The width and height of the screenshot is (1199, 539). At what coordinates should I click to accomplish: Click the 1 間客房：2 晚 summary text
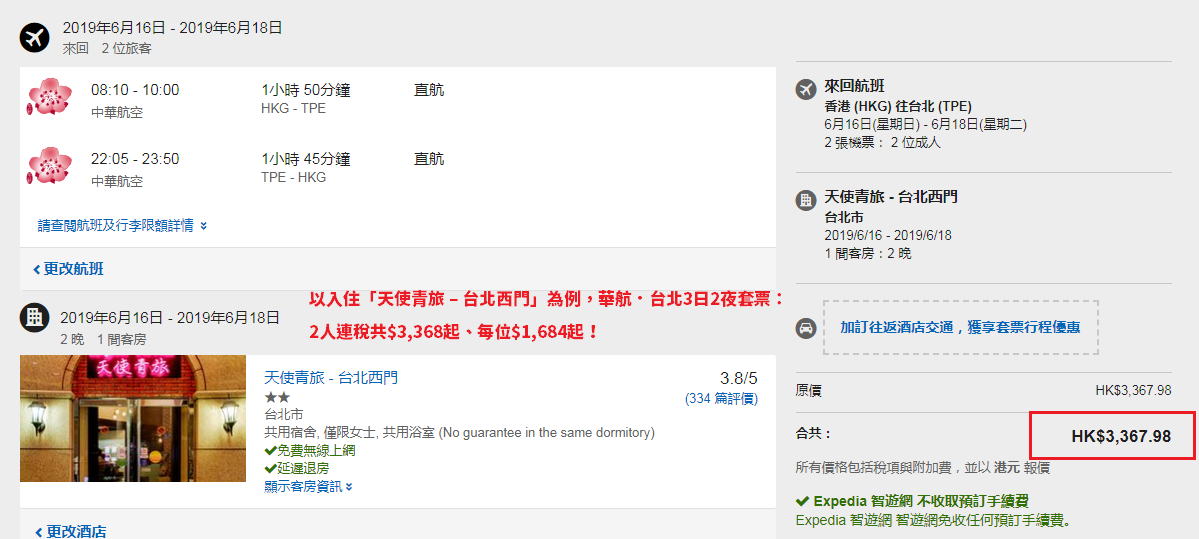pos(868,254)
